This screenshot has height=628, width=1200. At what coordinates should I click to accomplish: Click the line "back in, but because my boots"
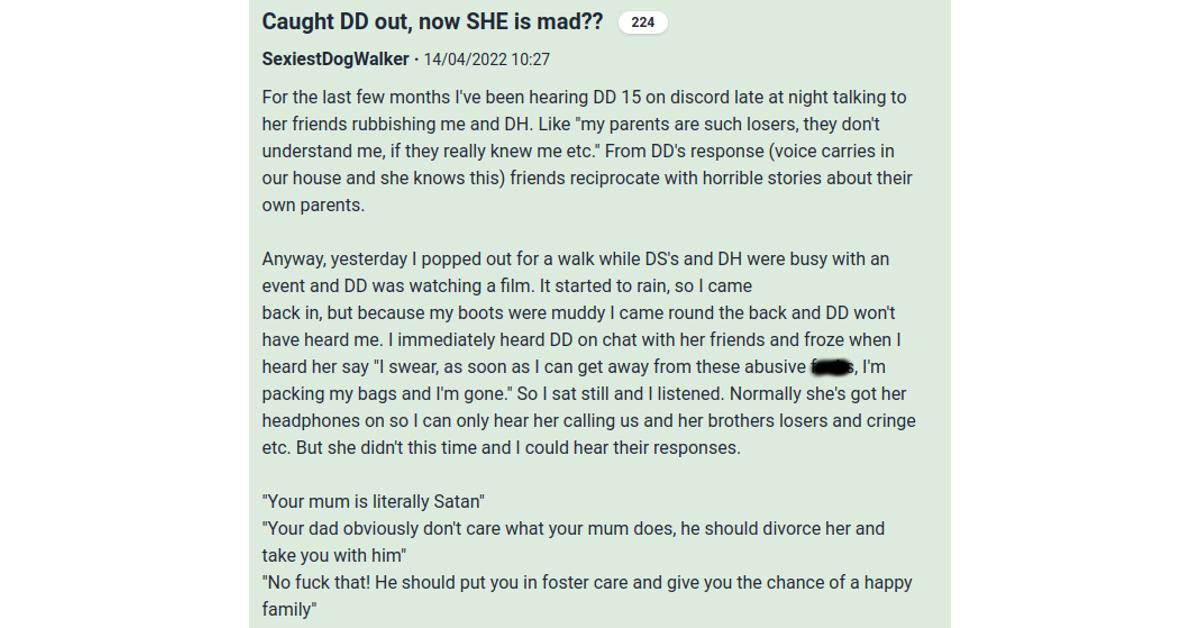pos(579,313)
